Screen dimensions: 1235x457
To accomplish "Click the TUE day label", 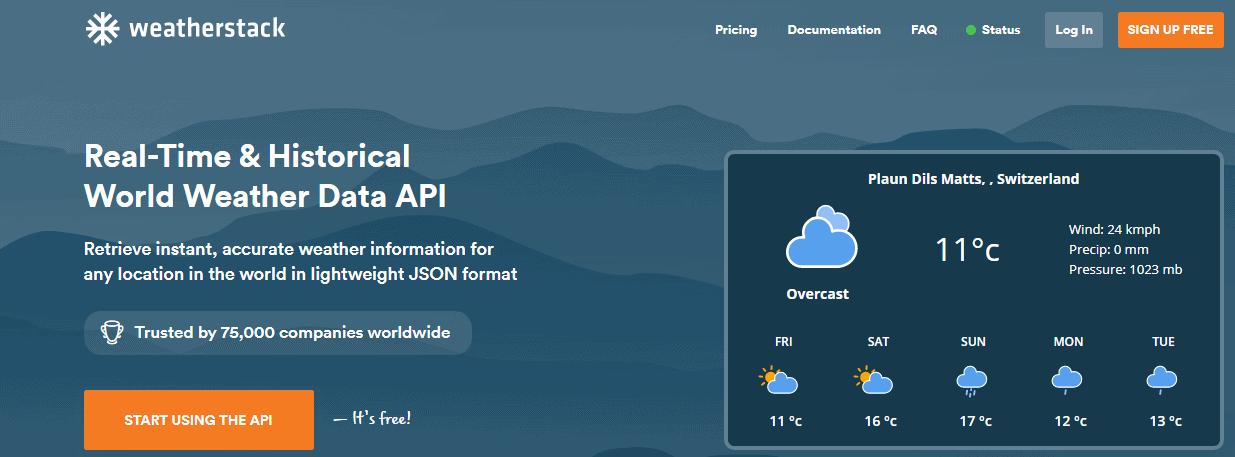I will [x=1163, y=342].
